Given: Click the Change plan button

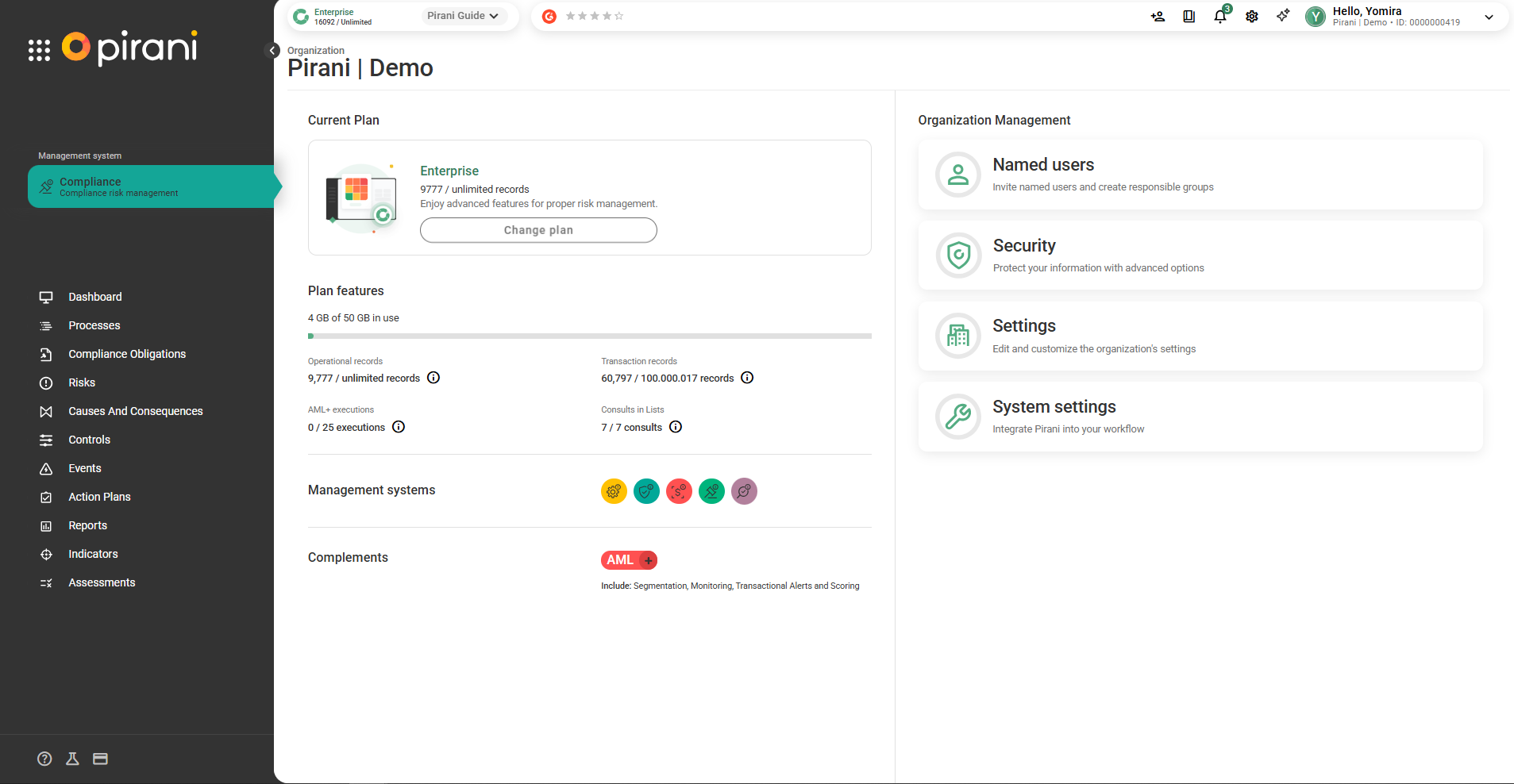Looking at the screenshot, I should (x=538, y=230).
